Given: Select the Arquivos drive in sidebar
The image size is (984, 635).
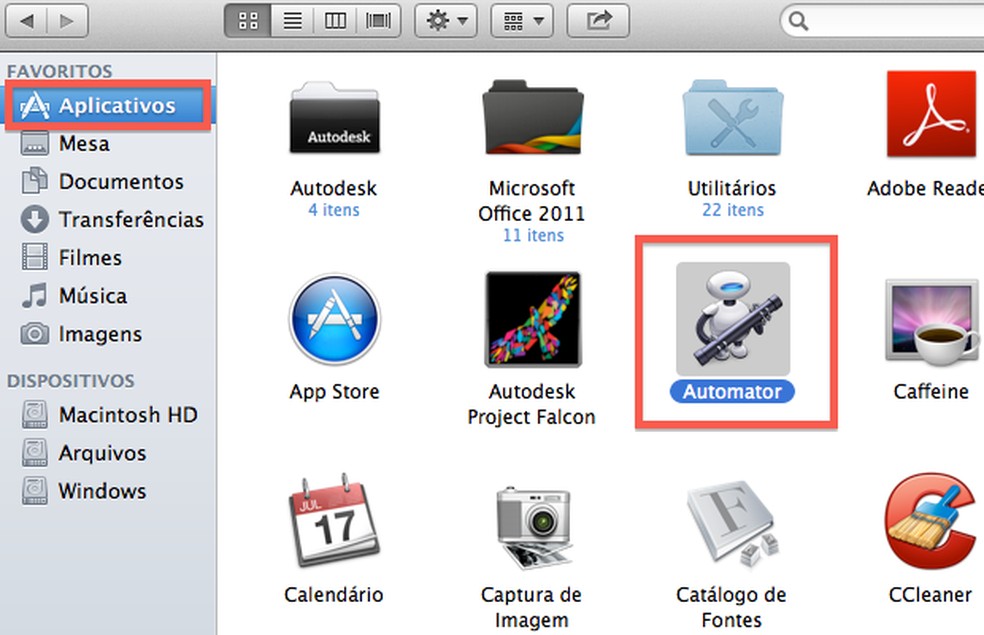Looking at the screenshot, I should tap(108, 453).
